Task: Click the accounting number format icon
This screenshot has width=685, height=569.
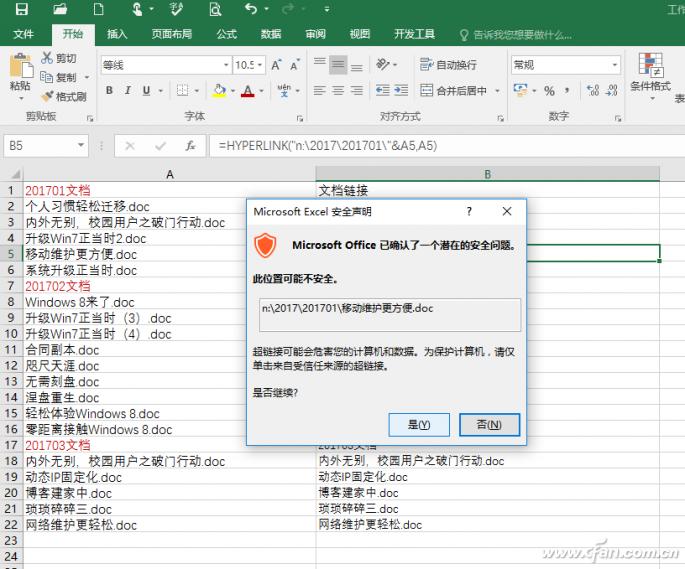Action: point(520,90)
